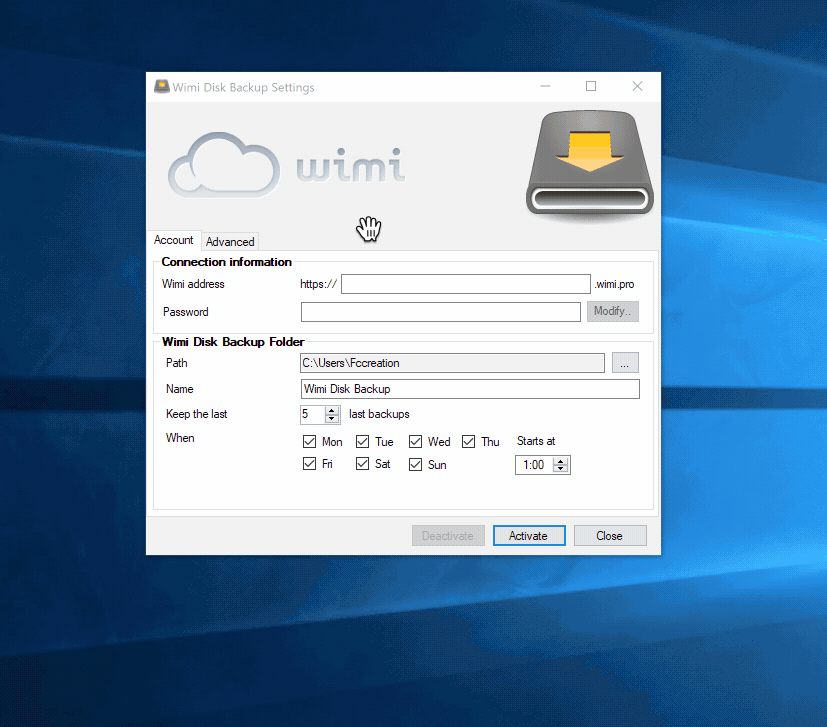Viewport: 827px width, 727px height.
Task: Uncheck the Sat checkbox
Action: click(x=363, y=464)
